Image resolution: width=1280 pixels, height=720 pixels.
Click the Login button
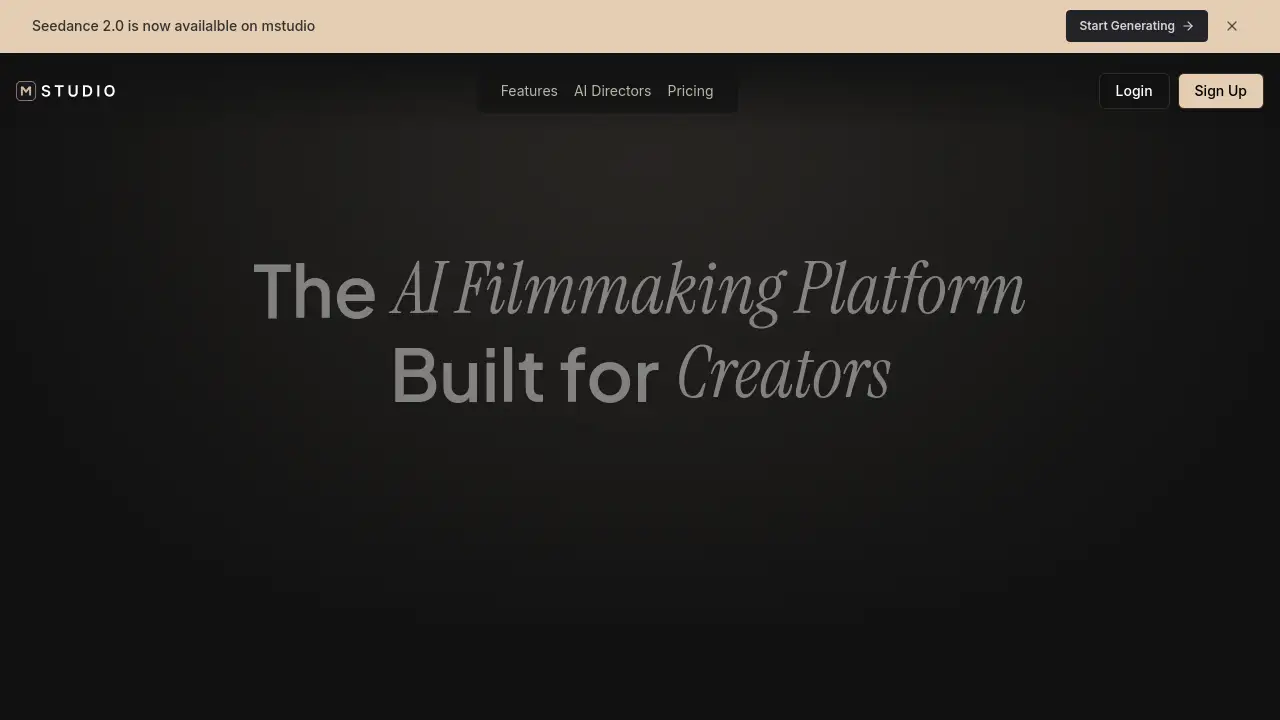[1134, 91]
